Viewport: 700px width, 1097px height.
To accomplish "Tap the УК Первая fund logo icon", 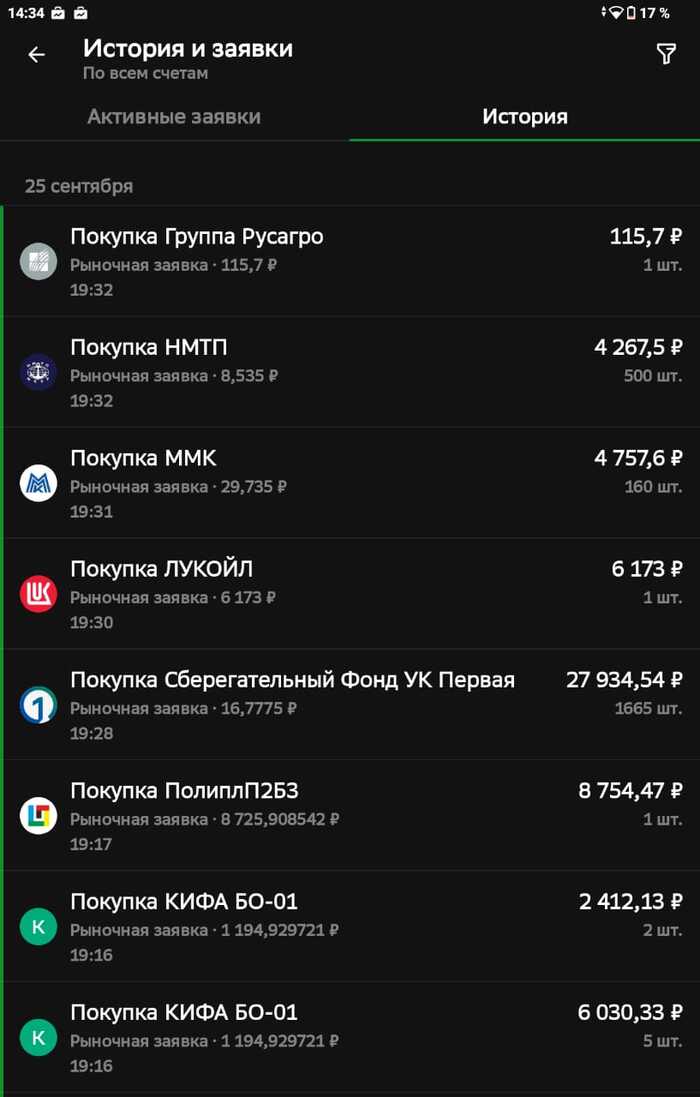I will (39, 705).
